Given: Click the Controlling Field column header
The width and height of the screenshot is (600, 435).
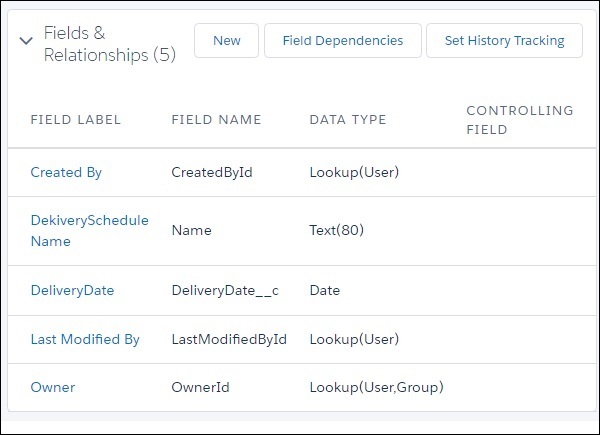Looking at the screenshot, I should coord(519,119).
